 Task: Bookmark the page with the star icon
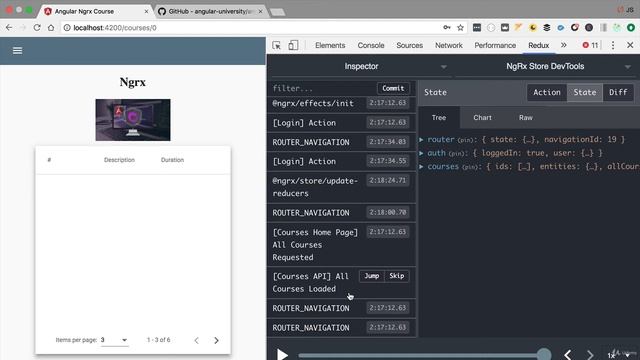coord(460,28)
